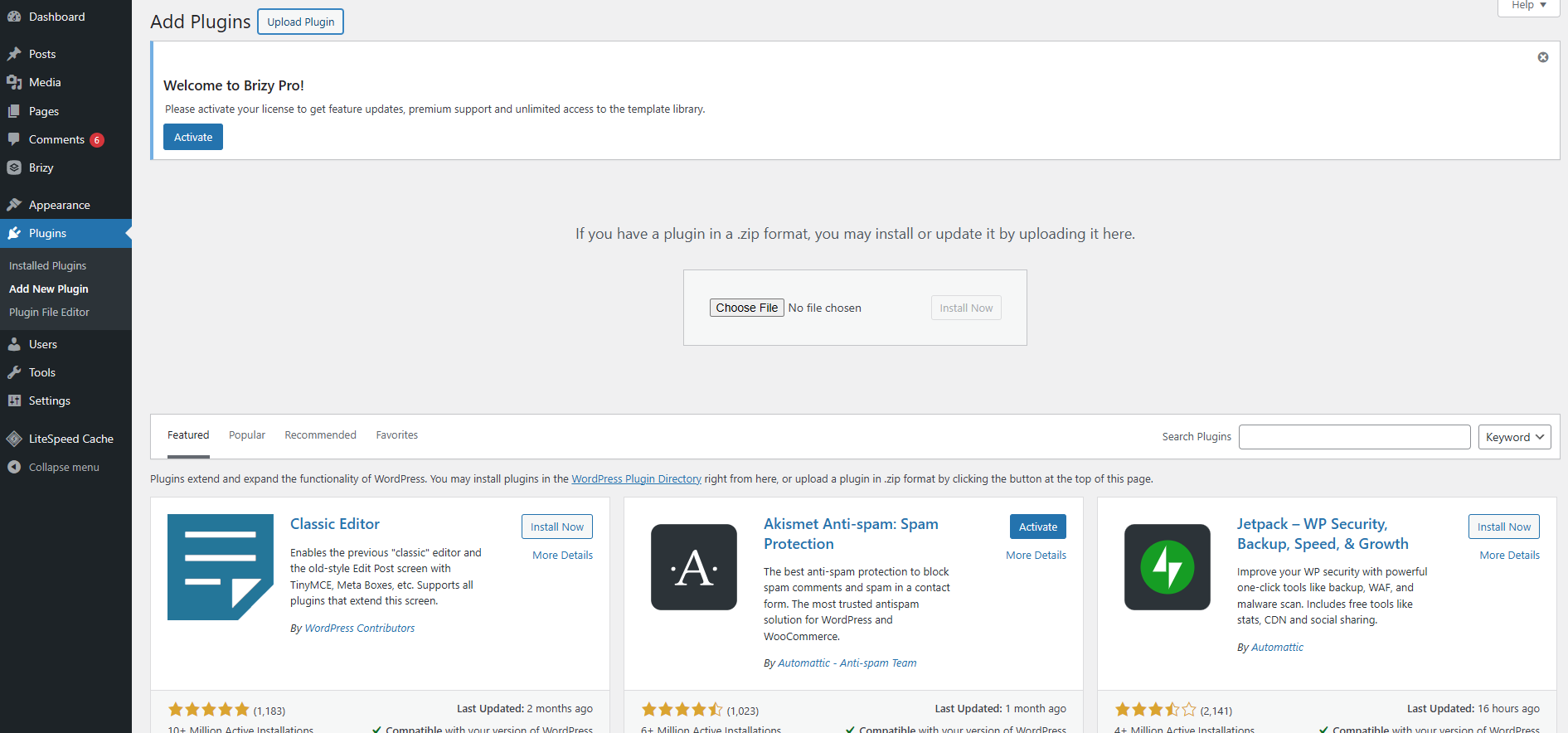Activate the Brizy Pro license
Viewport: 1568px width, 733px height.
(x=193, y=137)
